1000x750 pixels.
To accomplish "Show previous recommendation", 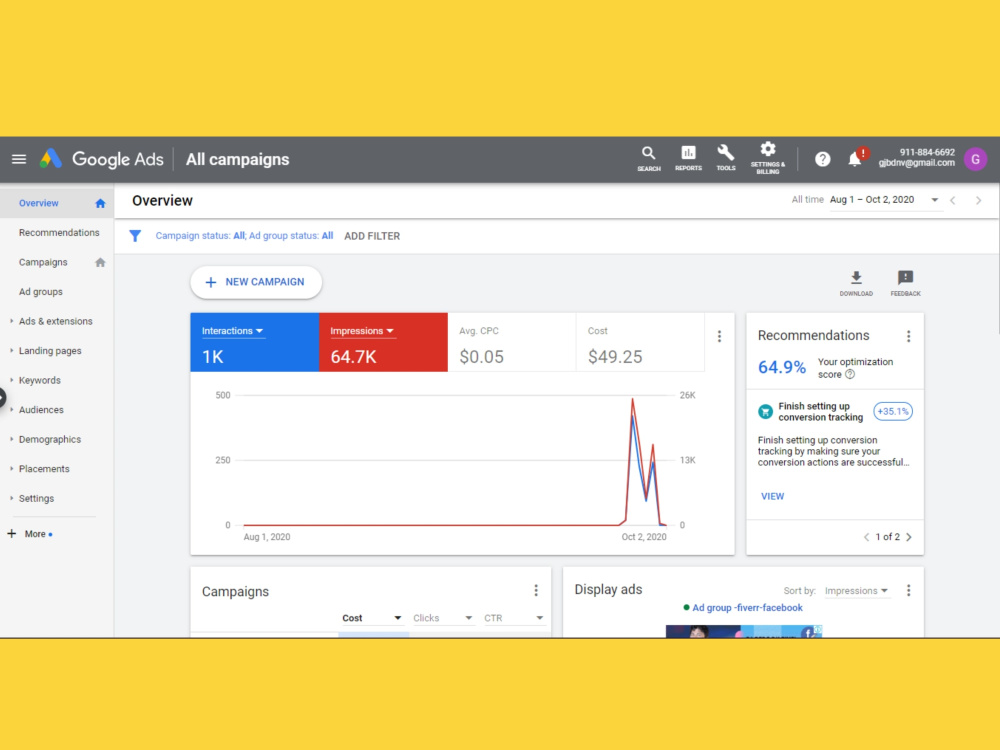I will pyautogui.click(x=866, y=537).
